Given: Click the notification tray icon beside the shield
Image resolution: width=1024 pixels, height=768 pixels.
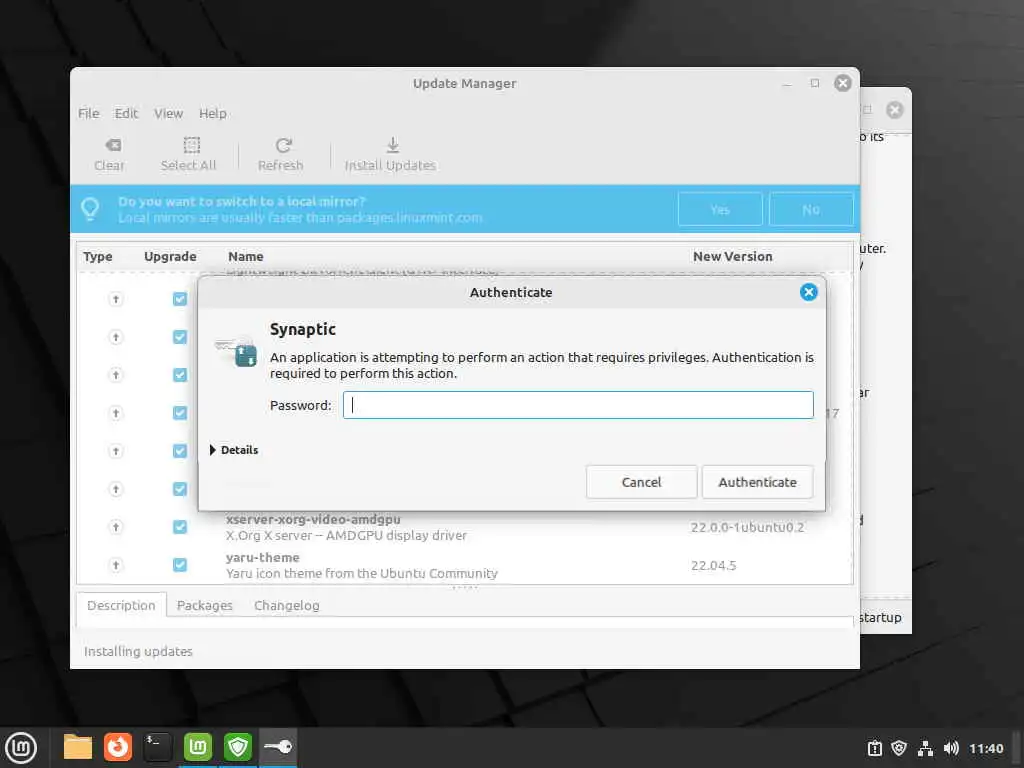Looking at the screenshot, I should [x=874, y=748].
